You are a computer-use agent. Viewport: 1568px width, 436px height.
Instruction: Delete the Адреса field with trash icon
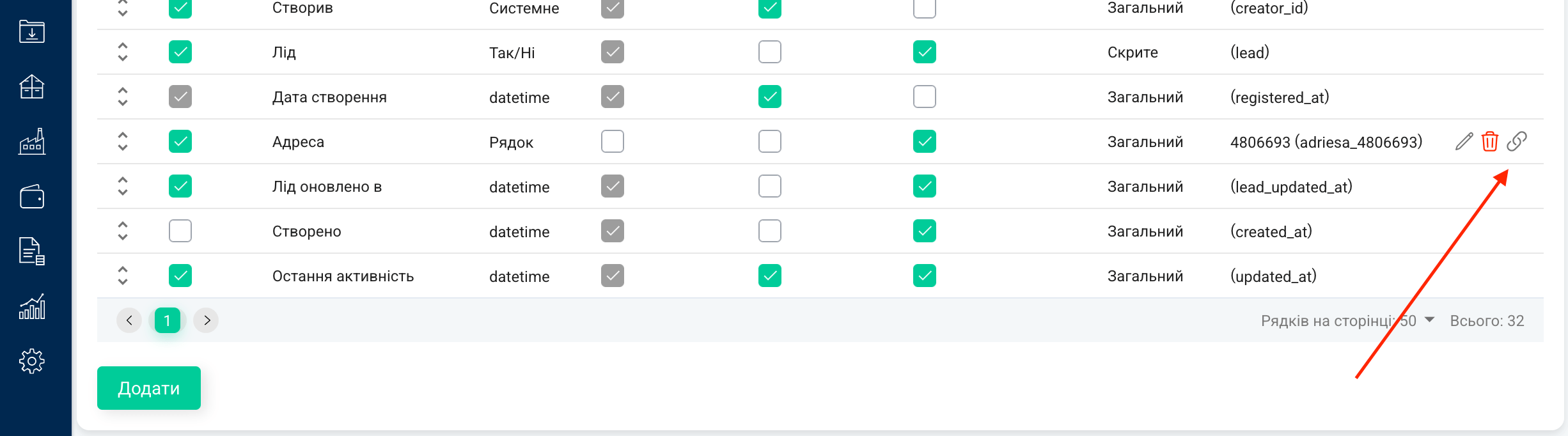pyautogui.click(x=1490, y=141)
